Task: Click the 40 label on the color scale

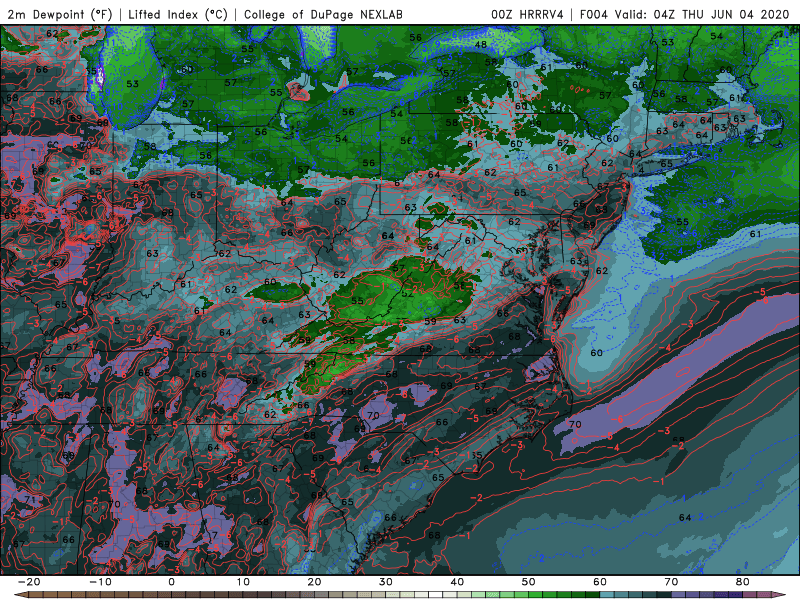Action: coord(457,582)
